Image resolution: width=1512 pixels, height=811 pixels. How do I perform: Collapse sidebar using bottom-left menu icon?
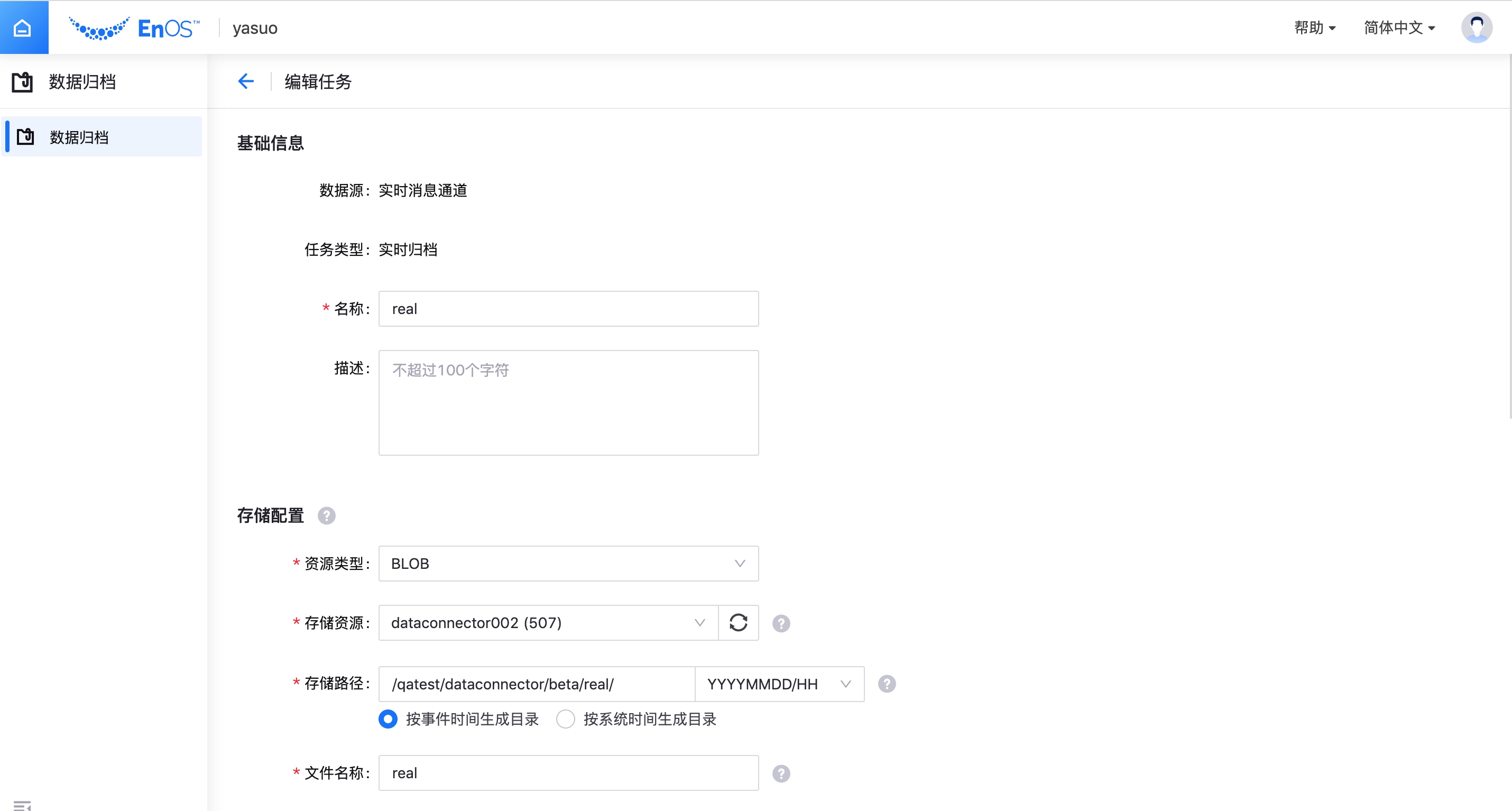22,805
